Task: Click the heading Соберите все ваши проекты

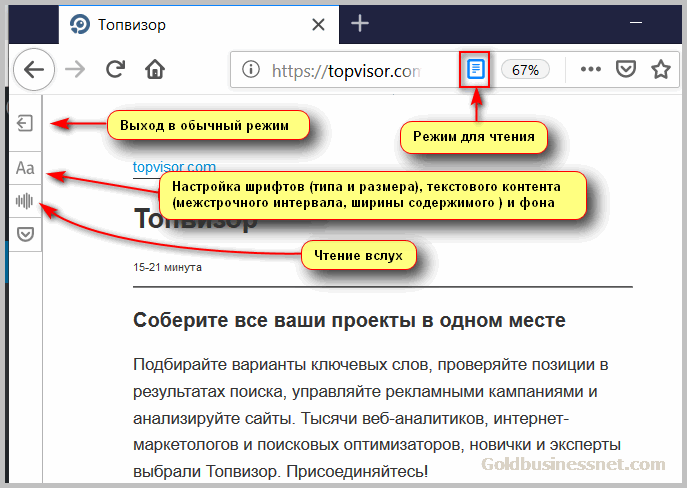Action: [x=349, y=320]
